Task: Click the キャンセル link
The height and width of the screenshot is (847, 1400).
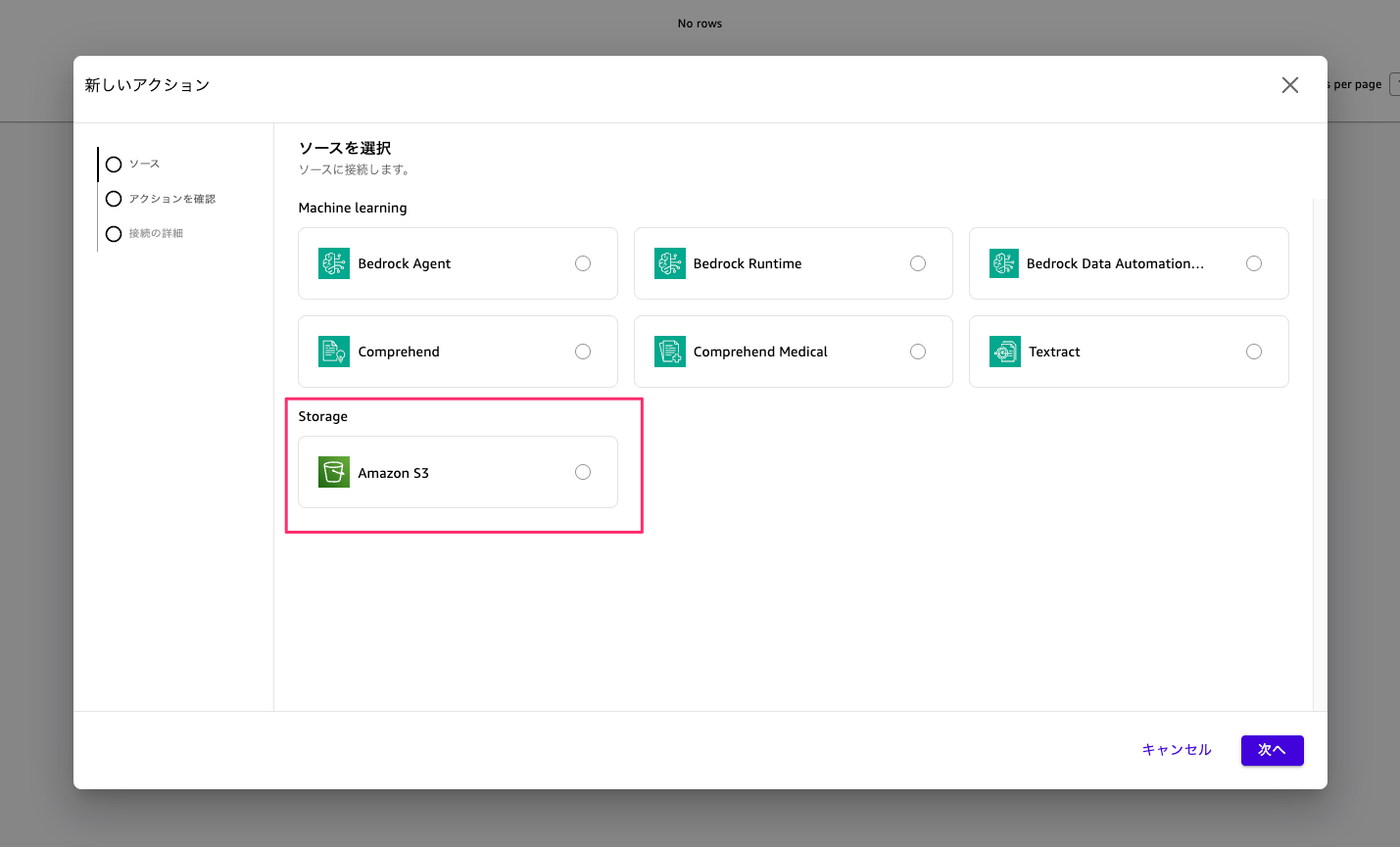Action: pyautogui.click(x=1177, y=750)
